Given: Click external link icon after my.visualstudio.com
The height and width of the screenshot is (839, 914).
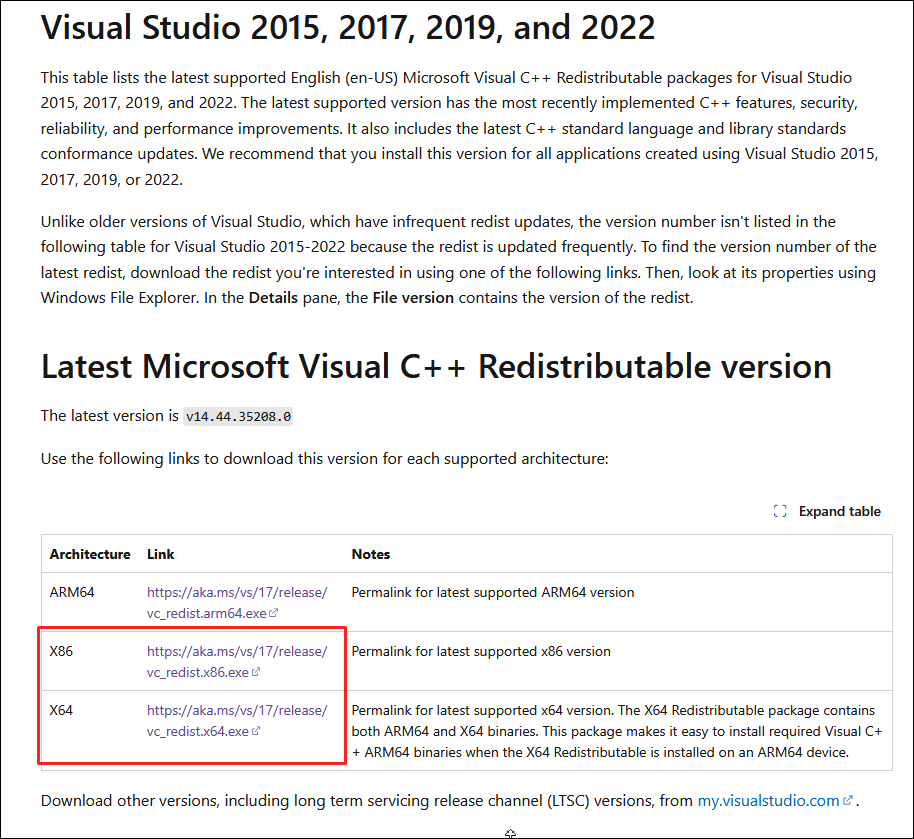Looking at the screenshot, I should (848, 800).
